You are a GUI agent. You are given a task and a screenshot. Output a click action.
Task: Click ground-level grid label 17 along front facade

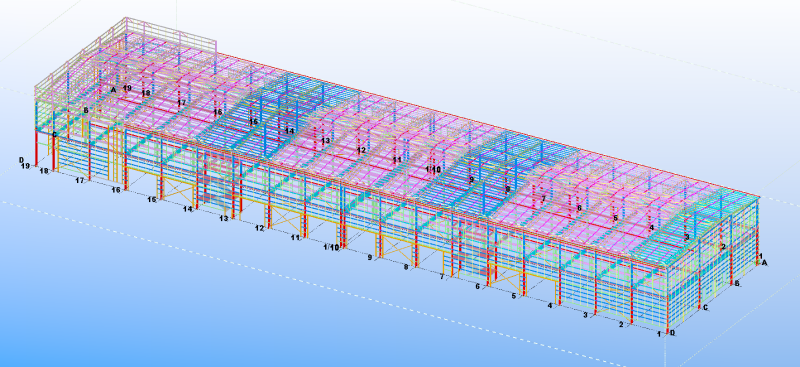(80, 180)
